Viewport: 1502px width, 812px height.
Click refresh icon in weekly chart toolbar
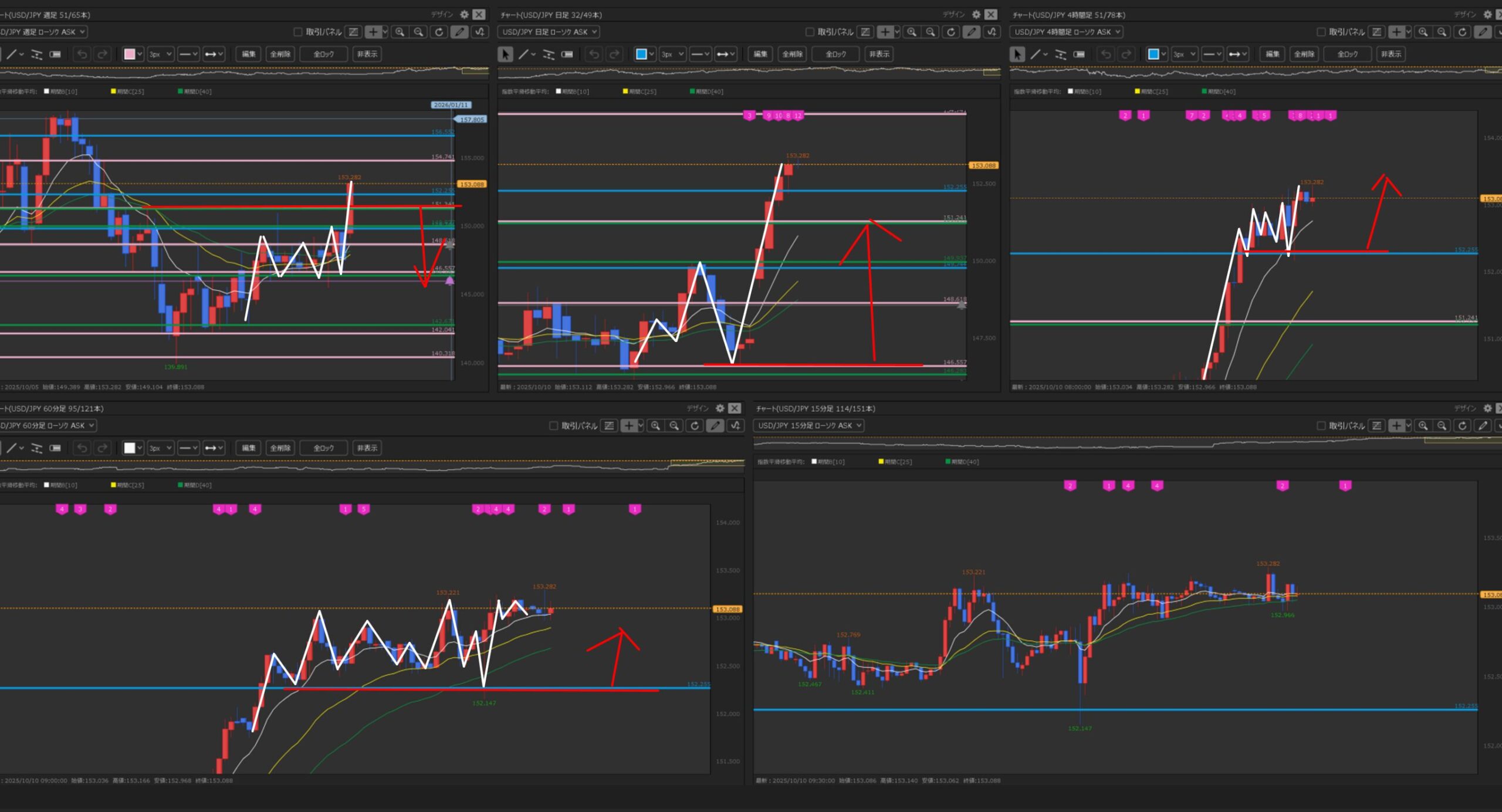(x=439, y=32)
